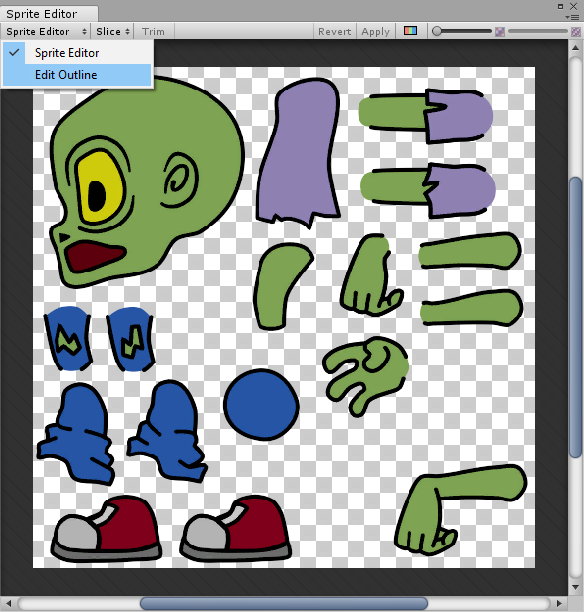The height and width of the screenshot is (612, 584).
Task: Select the left blue torn pant leg sprite
Action: pos(68,338)
